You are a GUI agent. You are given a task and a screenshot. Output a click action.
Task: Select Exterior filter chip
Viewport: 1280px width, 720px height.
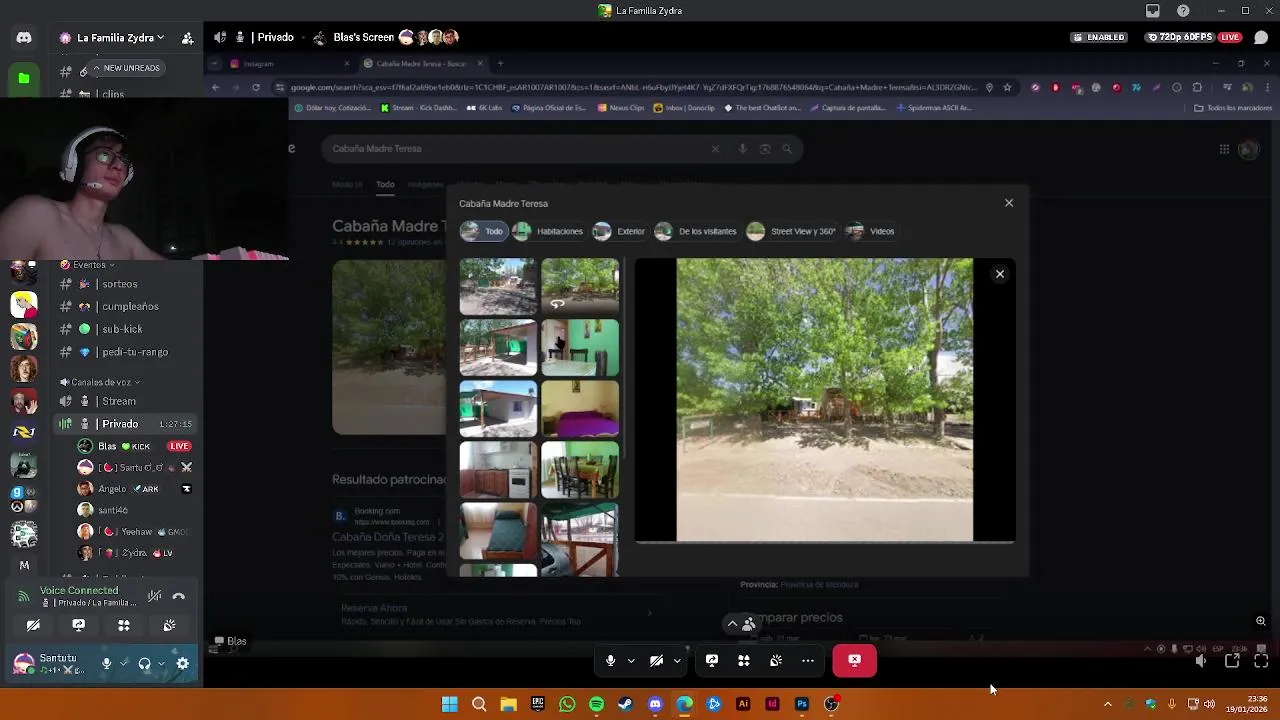point(619,231)
